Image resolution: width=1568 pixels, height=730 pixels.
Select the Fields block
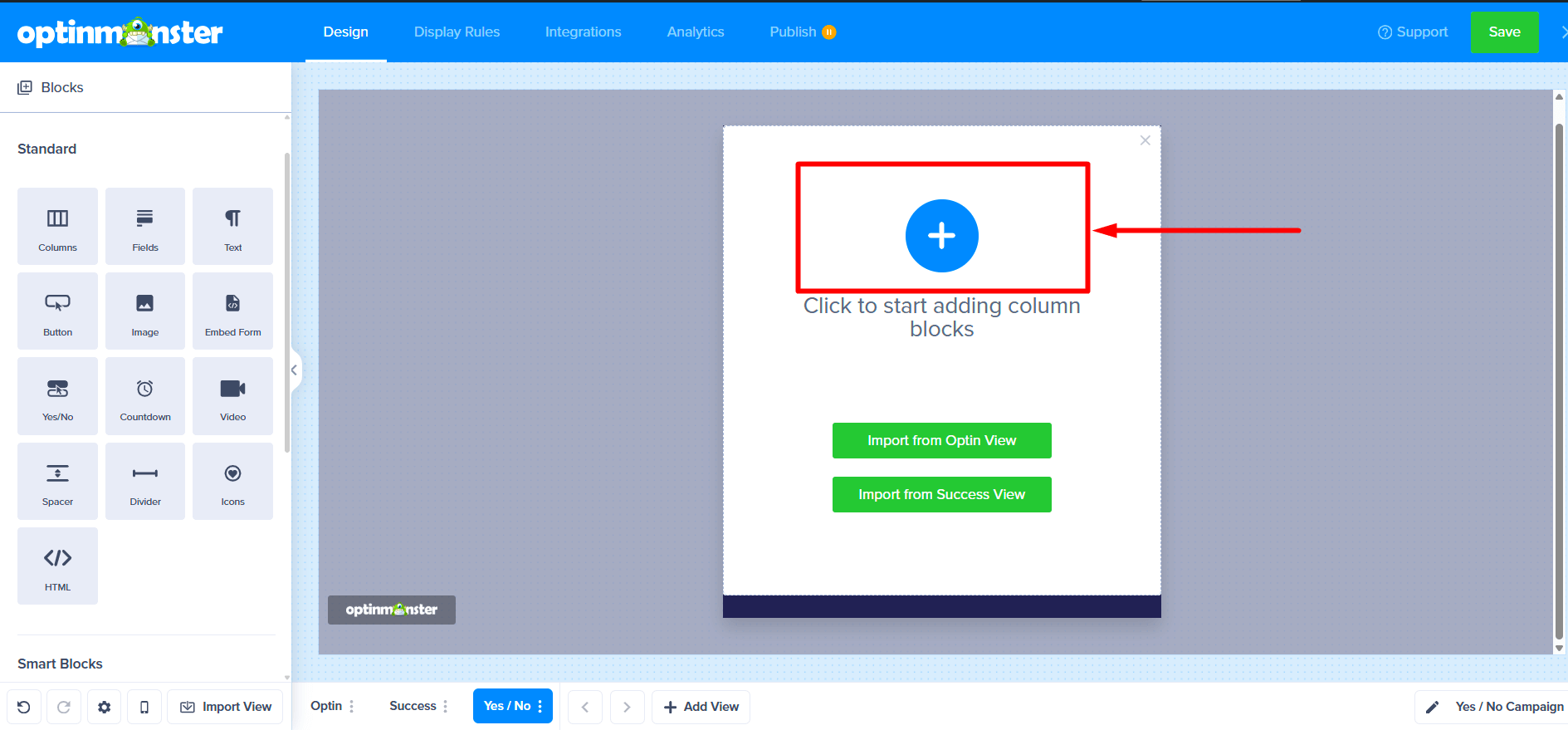tap(145, 226)
